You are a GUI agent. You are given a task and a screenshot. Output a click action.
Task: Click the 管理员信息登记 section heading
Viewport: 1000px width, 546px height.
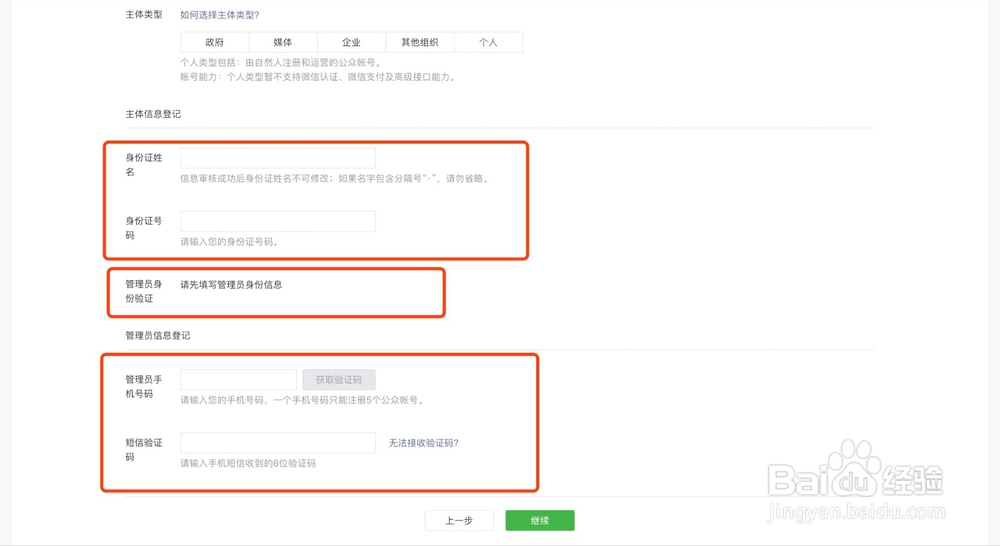pos(158,336)
